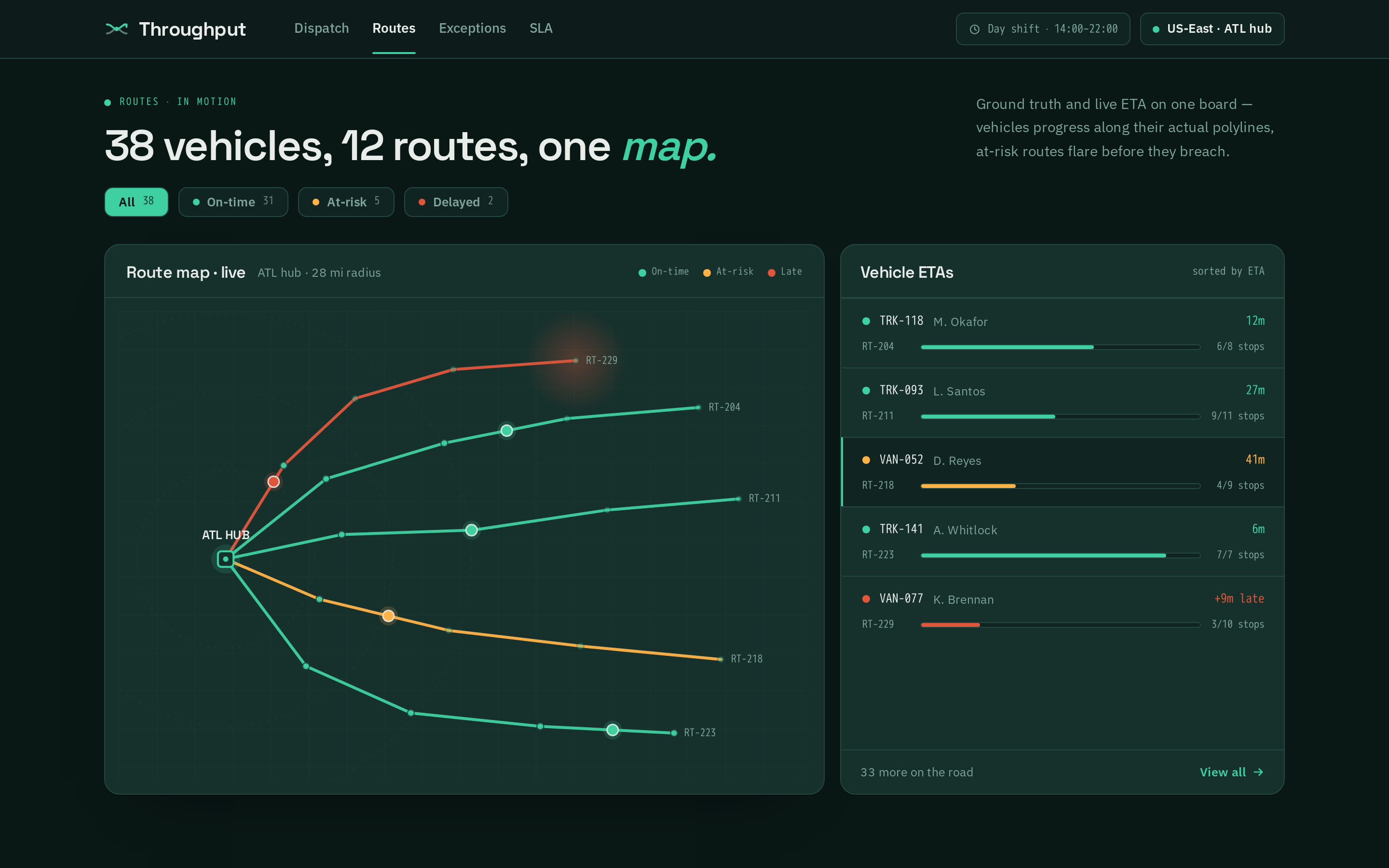Click the Throughput logo icon
The height and width of the screenshot is (868, 1389).
point(117,29)
